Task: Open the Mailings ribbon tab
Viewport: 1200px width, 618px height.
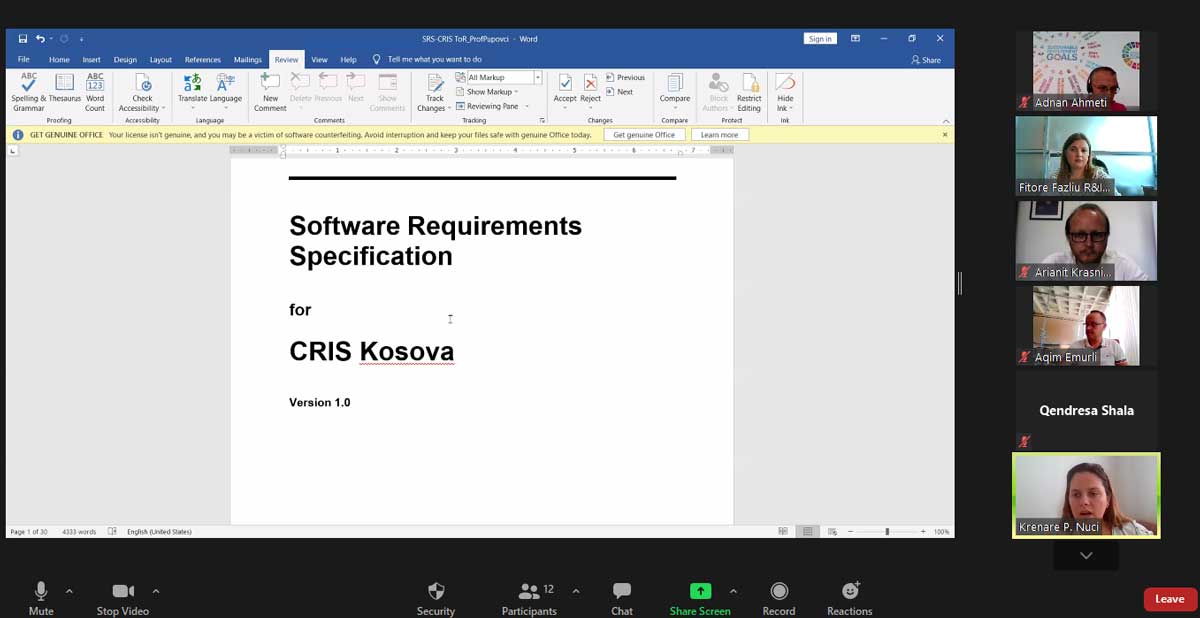Action: tap(247, 59)
